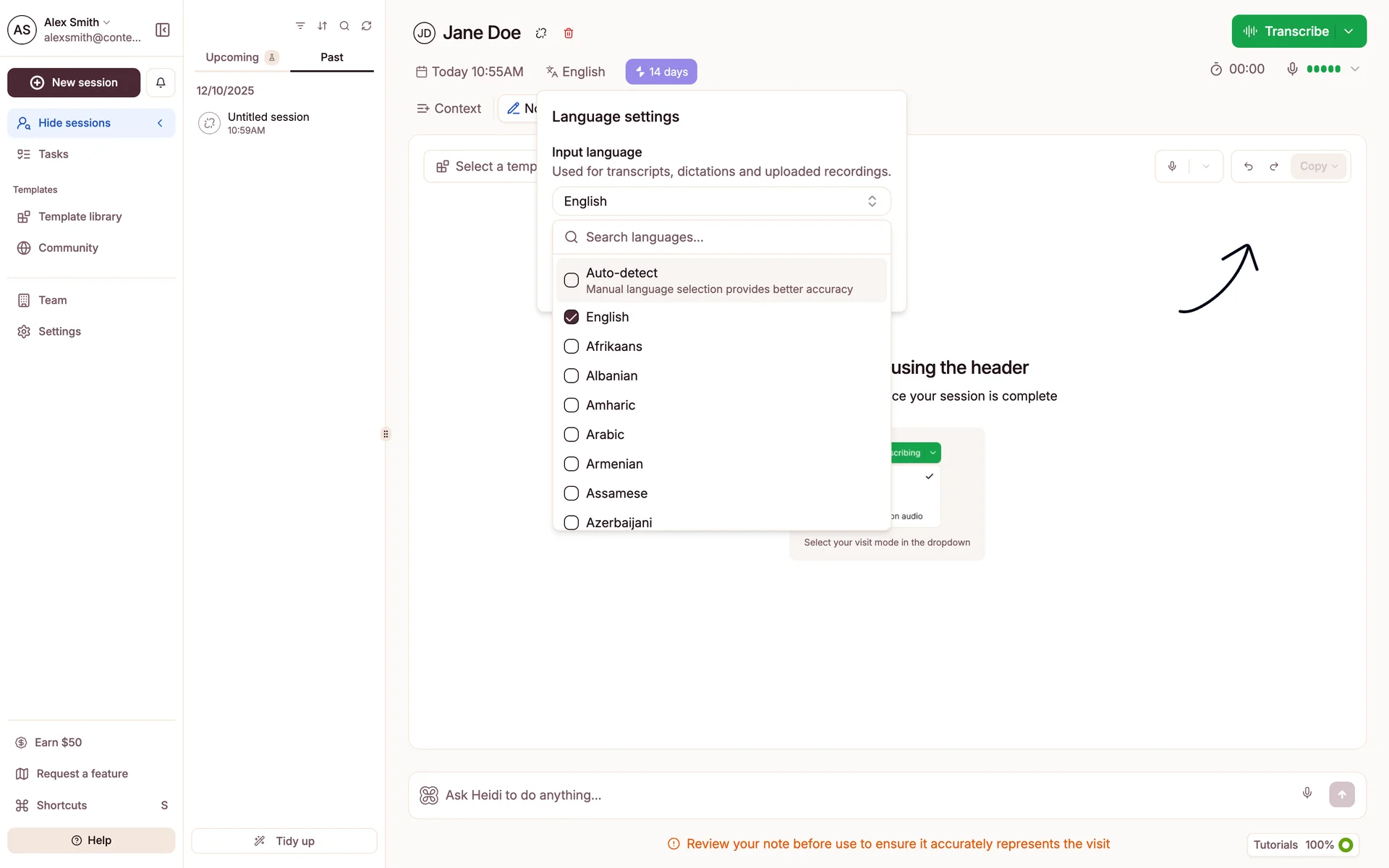The height and width of the screenshot is (868, 1389).
Task: Click the refresh sessions icon
Action: pos(367,26)
